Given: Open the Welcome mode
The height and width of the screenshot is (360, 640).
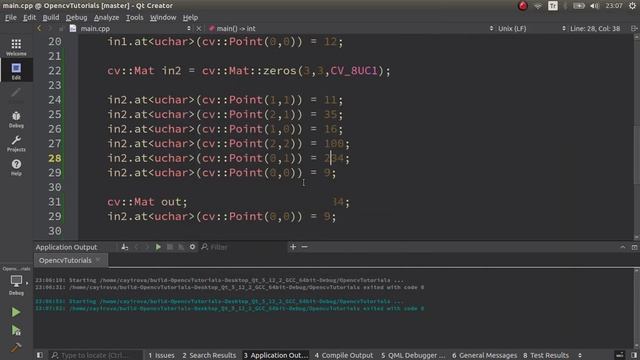Looking at the screenshot, I should [x=16, y=47].
